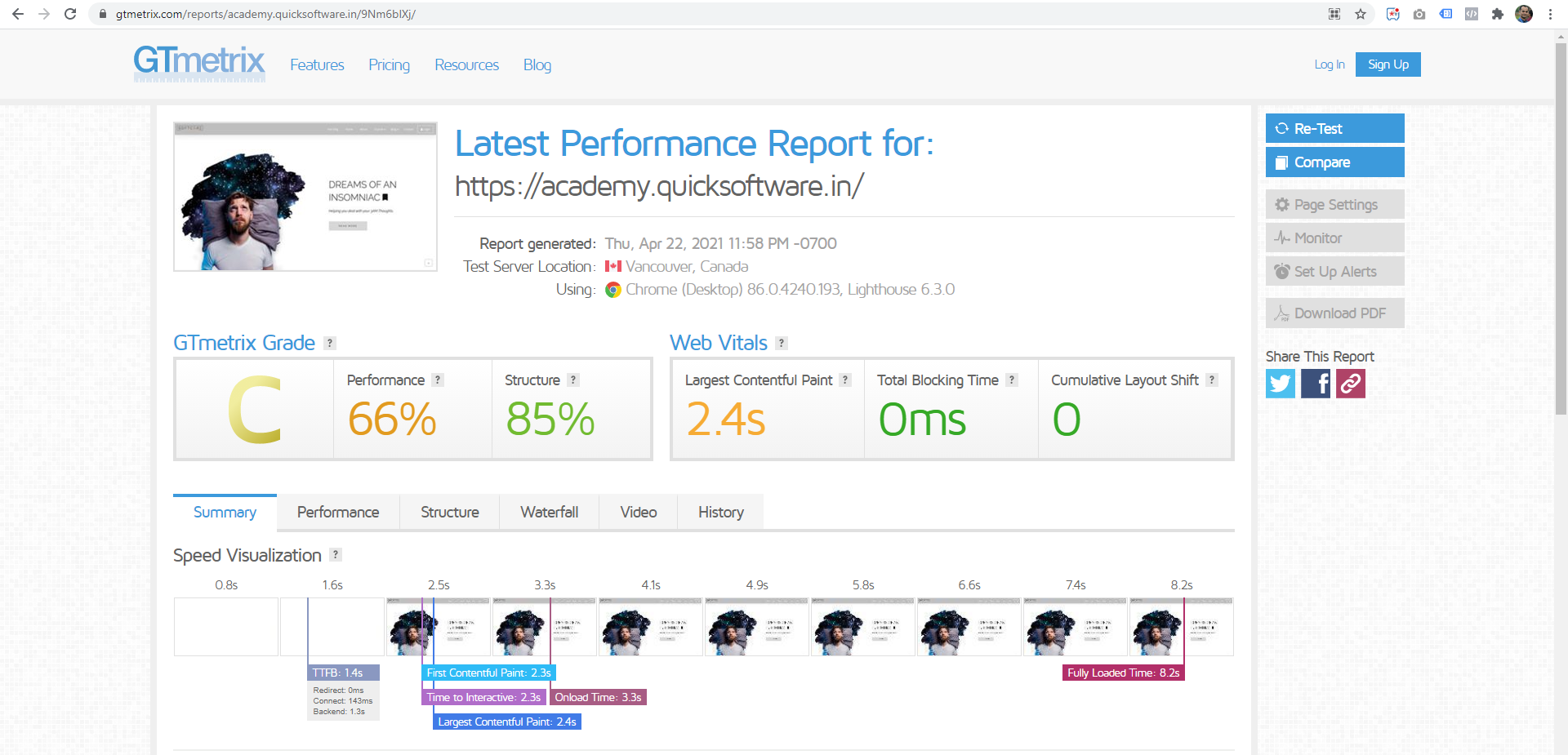Open help for GTmetrix Grade heading
Image resolution: width=1568 pixels, height=755 pixels.
pyautogui.click(x=330, y=344)
